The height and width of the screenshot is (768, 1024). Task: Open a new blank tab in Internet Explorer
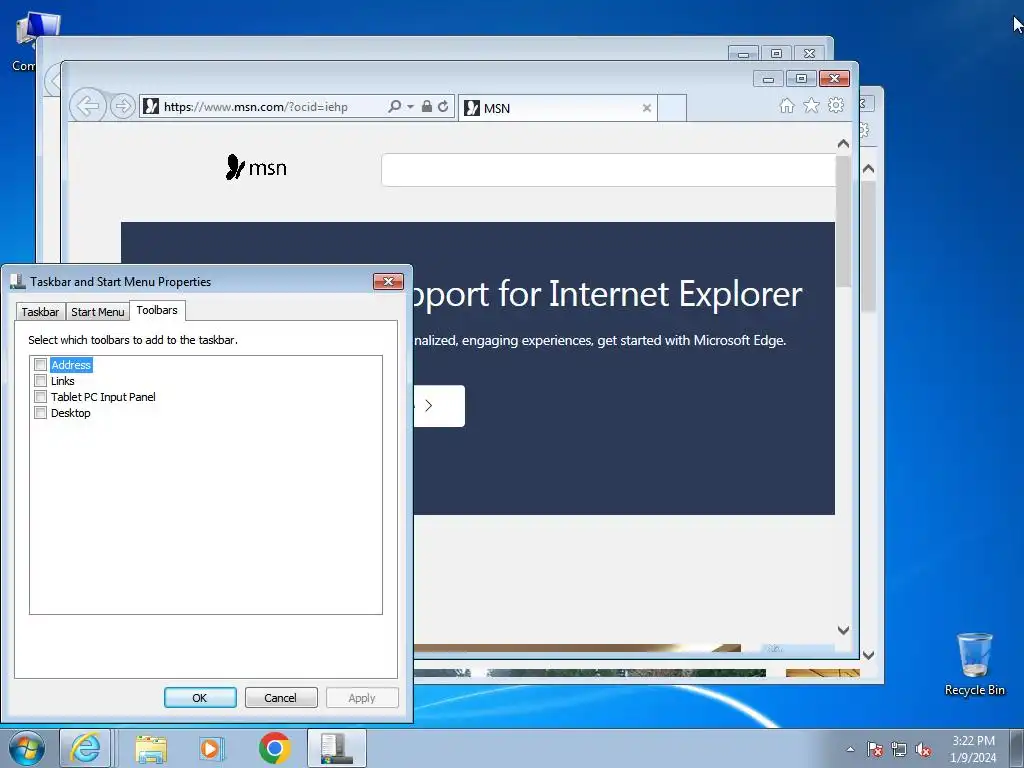(x=672, y=108)
